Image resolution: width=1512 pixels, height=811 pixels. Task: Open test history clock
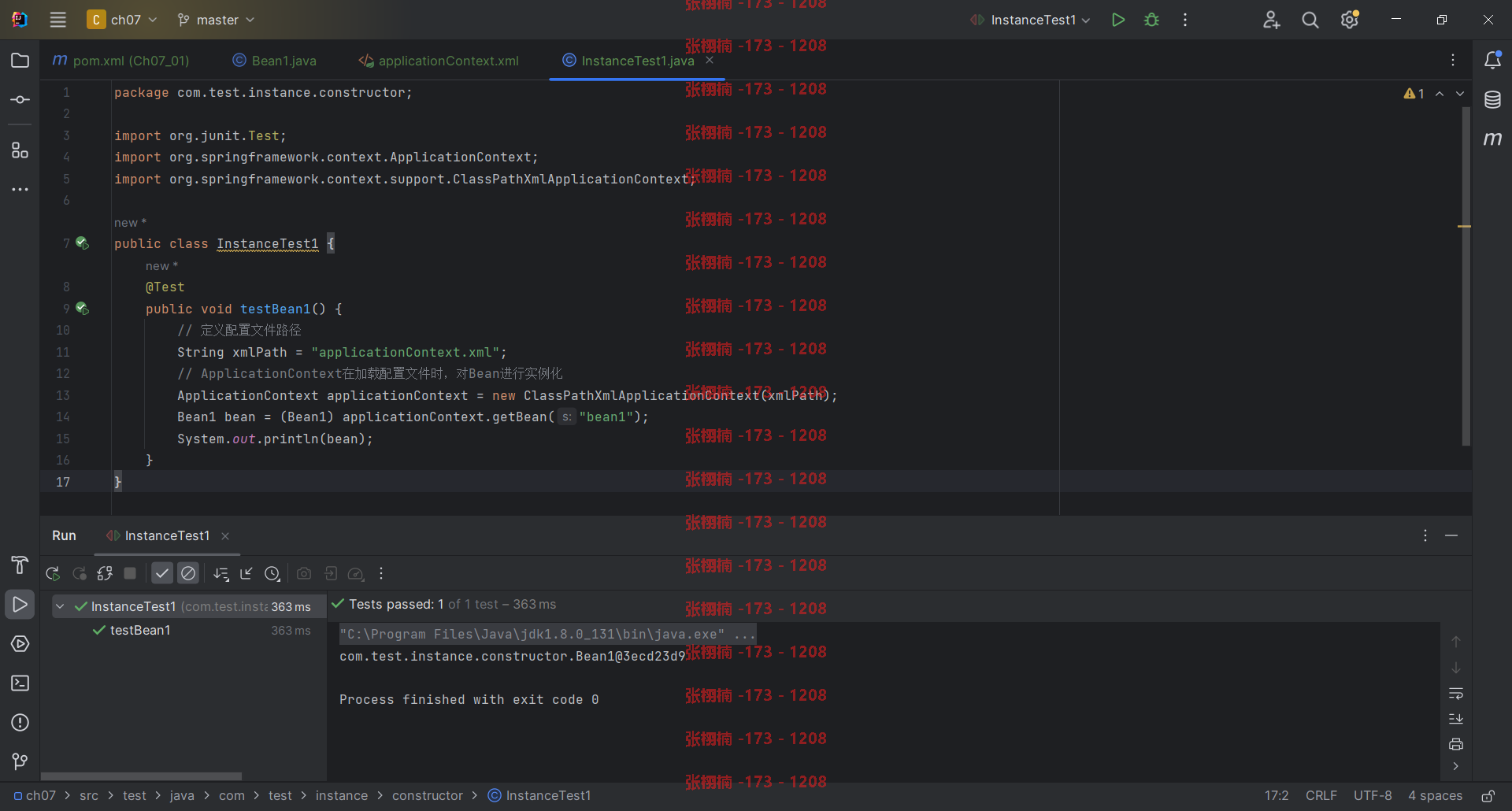click(x=272, y=573)
